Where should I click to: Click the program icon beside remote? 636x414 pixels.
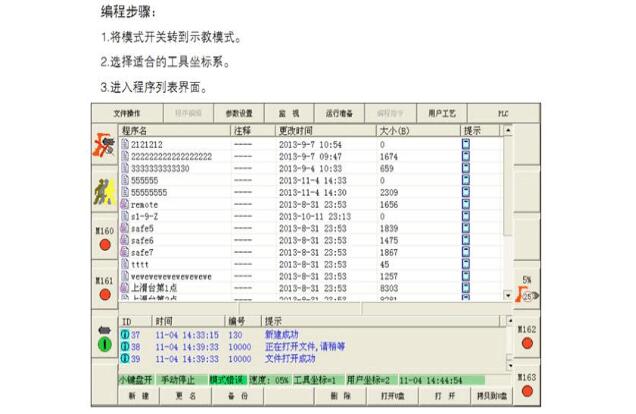(125, 203)
